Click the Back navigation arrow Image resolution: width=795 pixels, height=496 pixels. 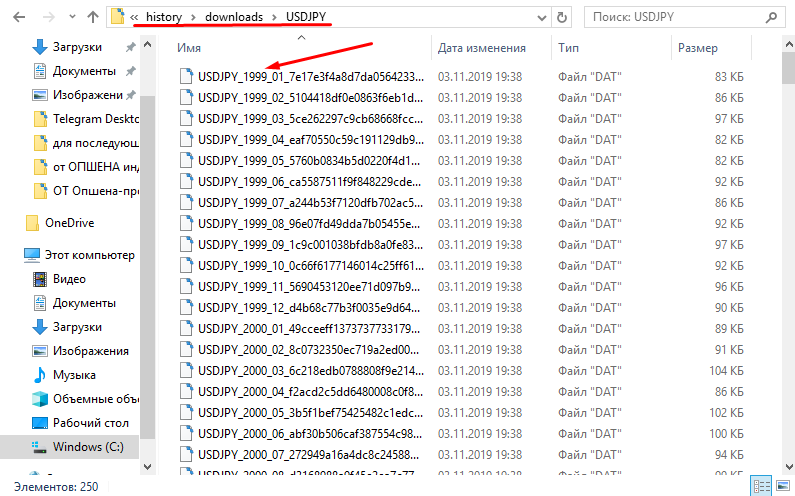point(19,17)
